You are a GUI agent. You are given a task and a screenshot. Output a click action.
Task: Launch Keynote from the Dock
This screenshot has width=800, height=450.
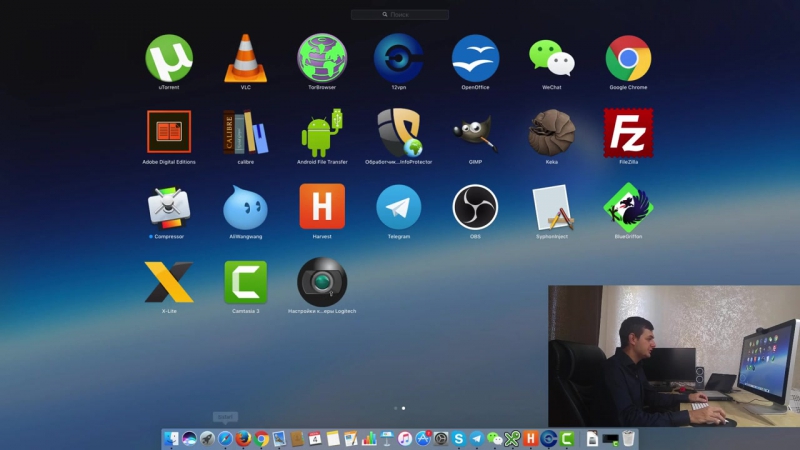point(387,439)
